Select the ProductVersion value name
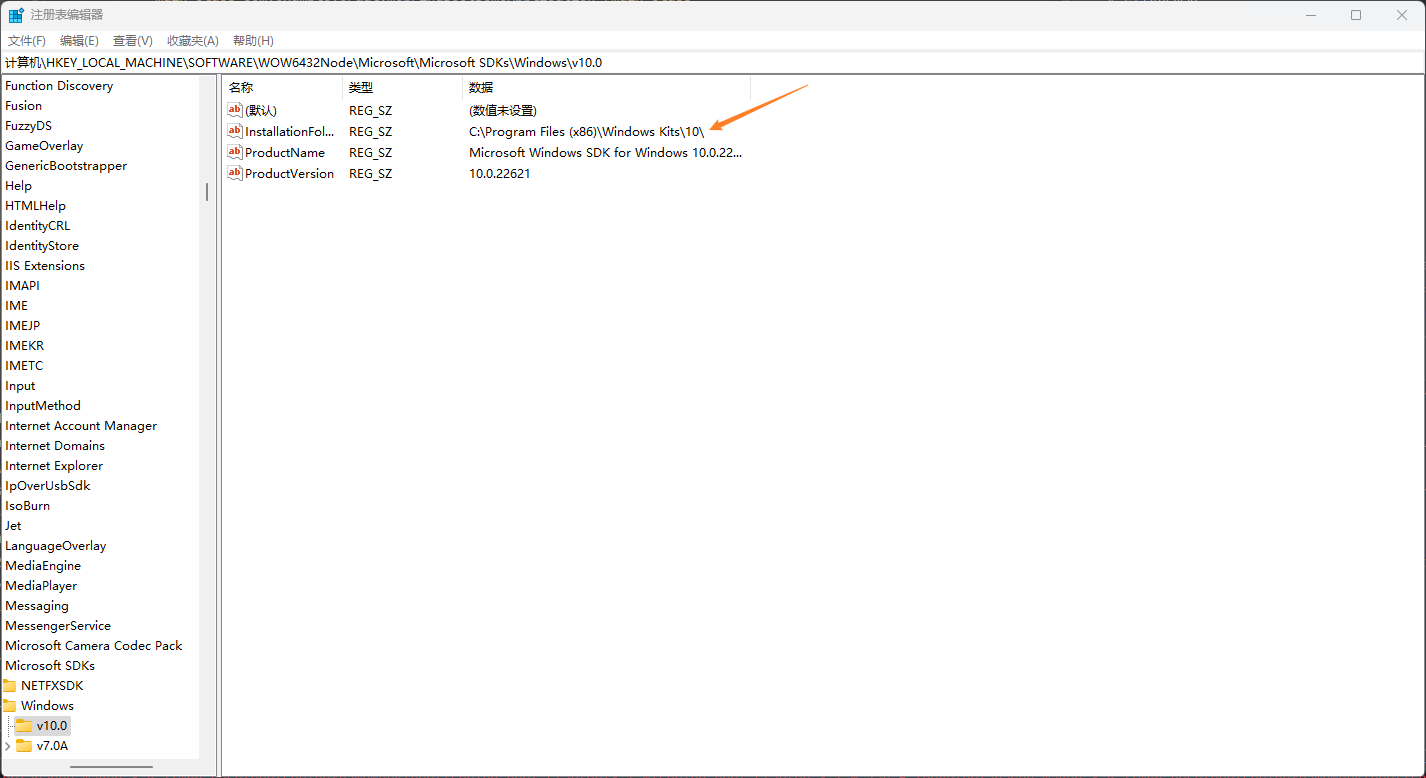This screenshot has height=778, width=1426. (290, 174)
